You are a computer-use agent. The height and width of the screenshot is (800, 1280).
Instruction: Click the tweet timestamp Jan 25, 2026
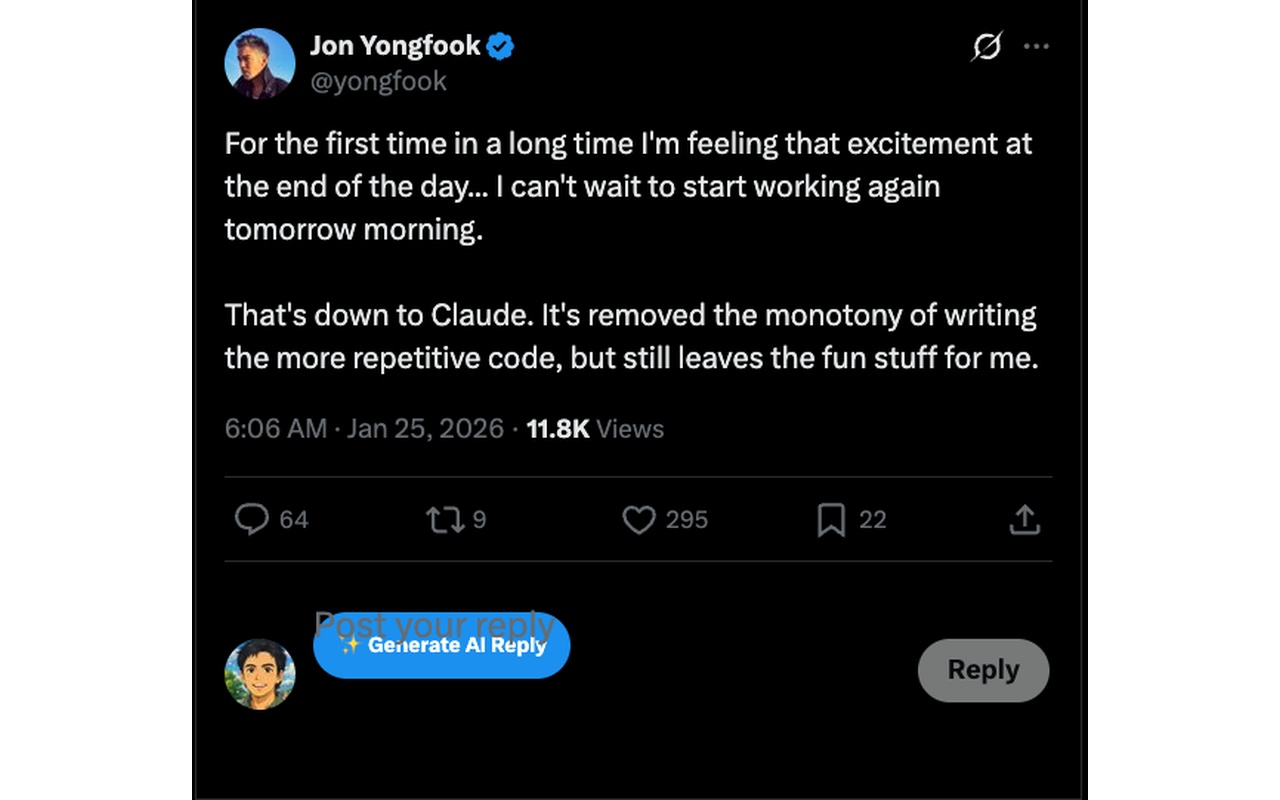click(425, 428)
